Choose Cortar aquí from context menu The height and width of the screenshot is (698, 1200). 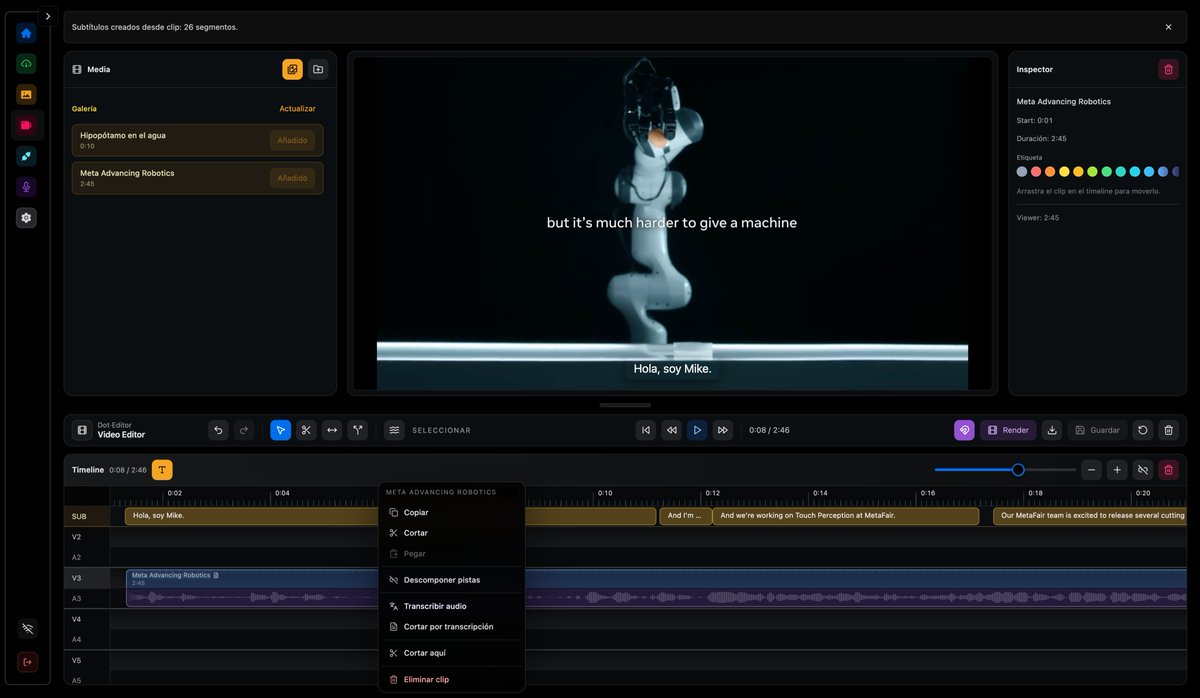click(451, 653)
